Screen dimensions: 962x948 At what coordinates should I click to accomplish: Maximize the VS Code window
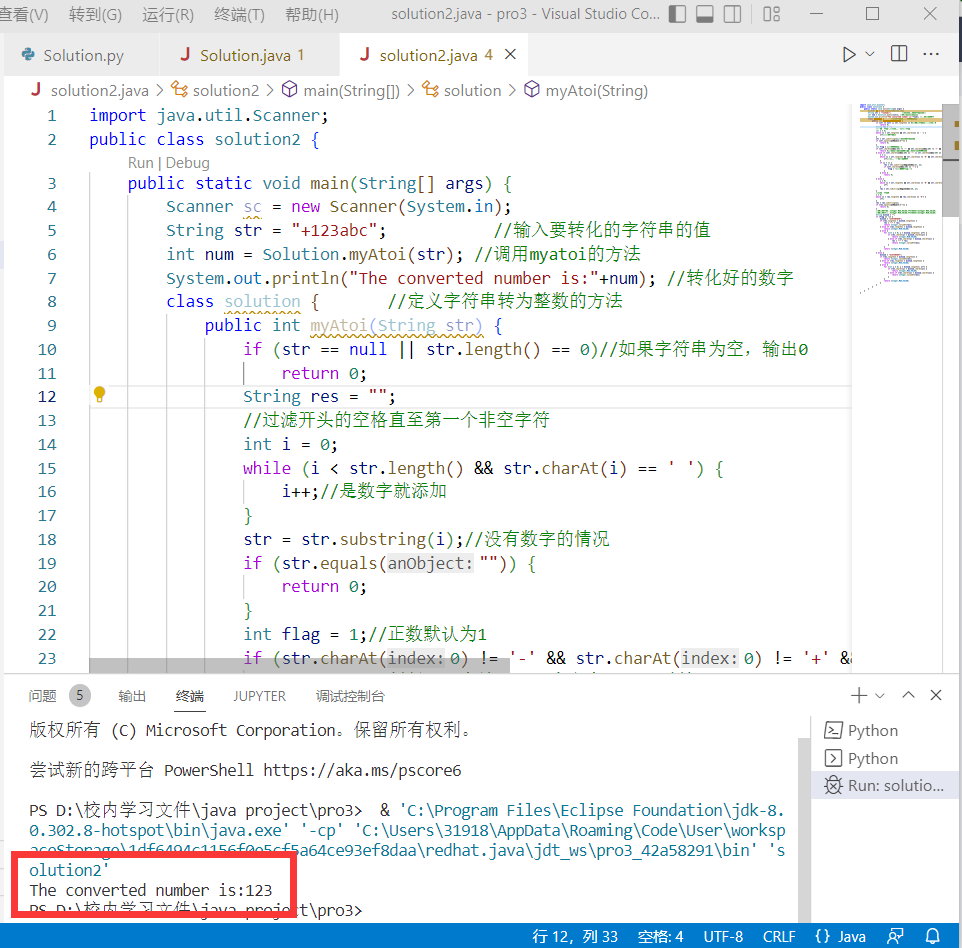click(872, 14)
